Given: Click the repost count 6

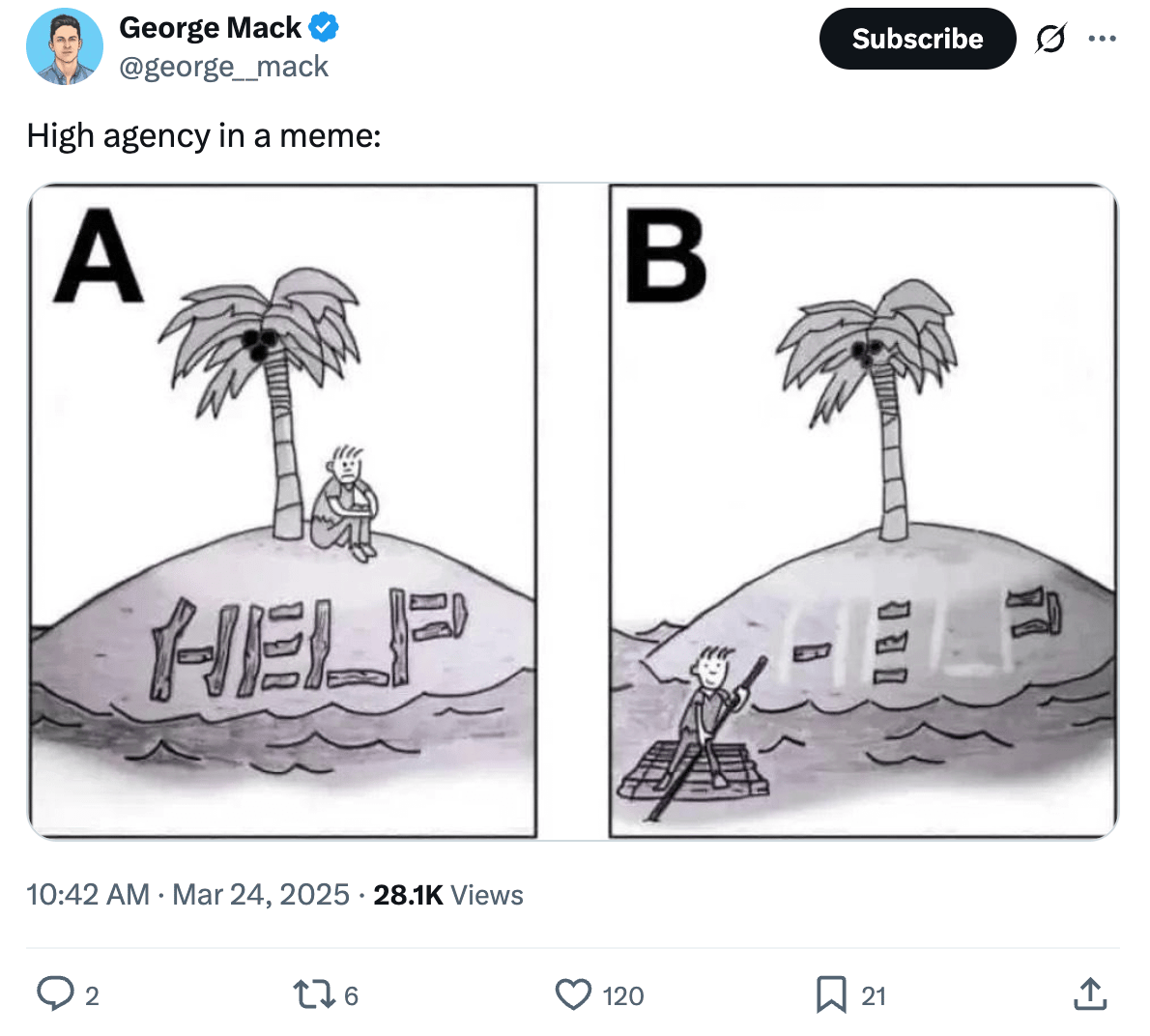Looking at the screenshot, I should (352, 995).
